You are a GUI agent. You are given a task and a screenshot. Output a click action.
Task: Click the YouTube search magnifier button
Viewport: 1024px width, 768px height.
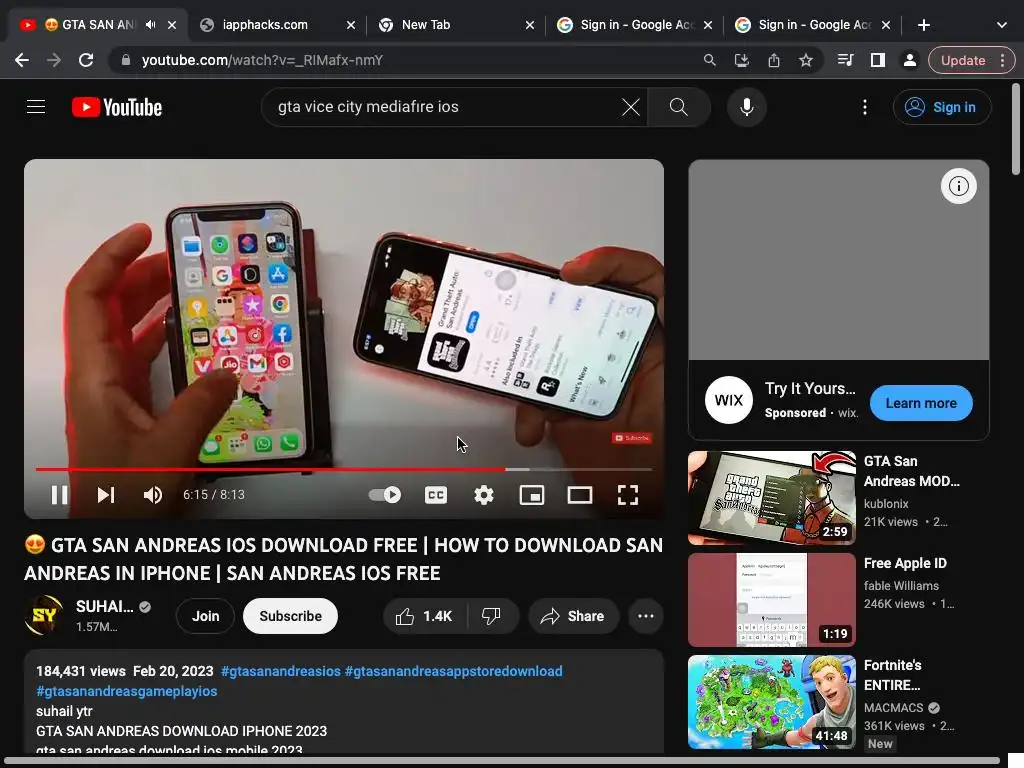coord(679,107)
